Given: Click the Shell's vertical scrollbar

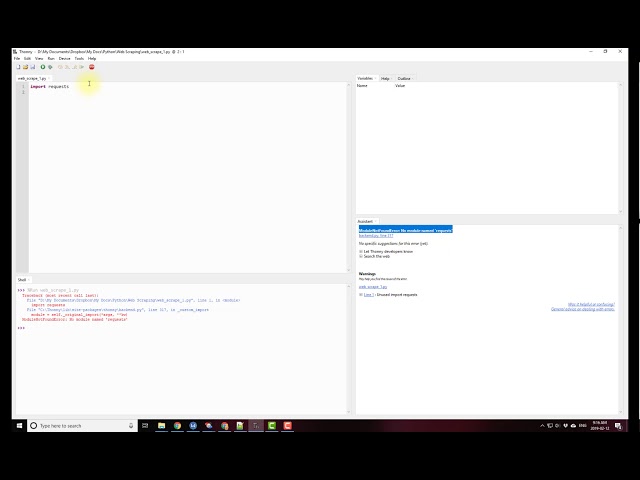Looking at the screenshot, I should click(349, 349).
